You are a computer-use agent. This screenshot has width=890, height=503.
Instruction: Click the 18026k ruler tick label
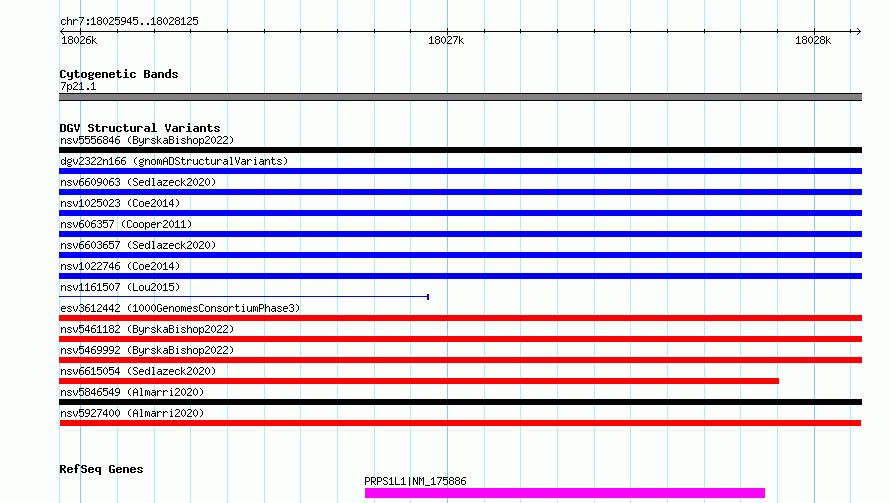[79, 40]
